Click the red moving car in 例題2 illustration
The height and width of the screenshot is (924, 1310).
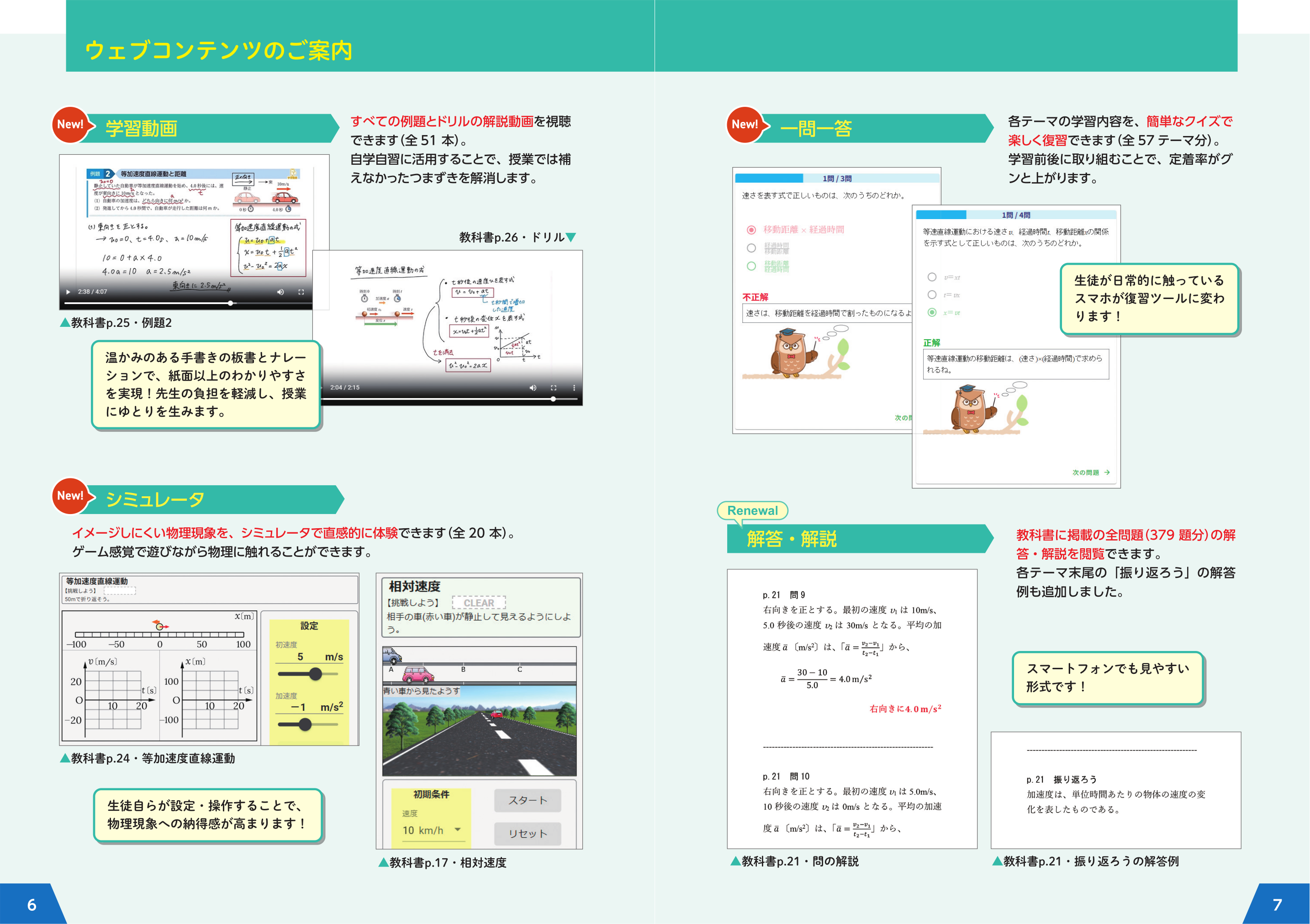(285, 198)
